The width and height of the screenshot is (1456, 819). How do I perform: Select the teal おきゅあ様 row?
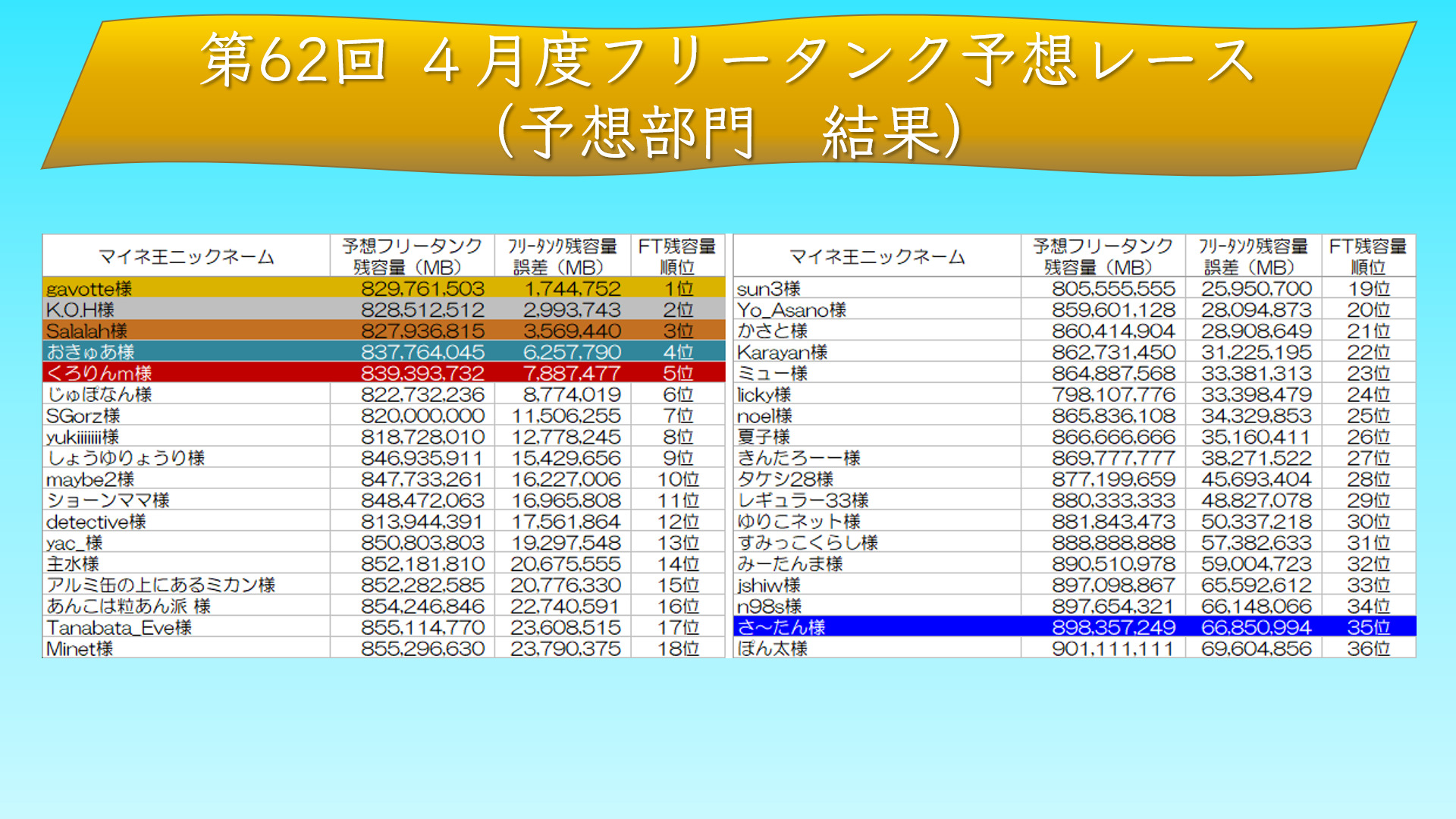click(x=383, y=352)
